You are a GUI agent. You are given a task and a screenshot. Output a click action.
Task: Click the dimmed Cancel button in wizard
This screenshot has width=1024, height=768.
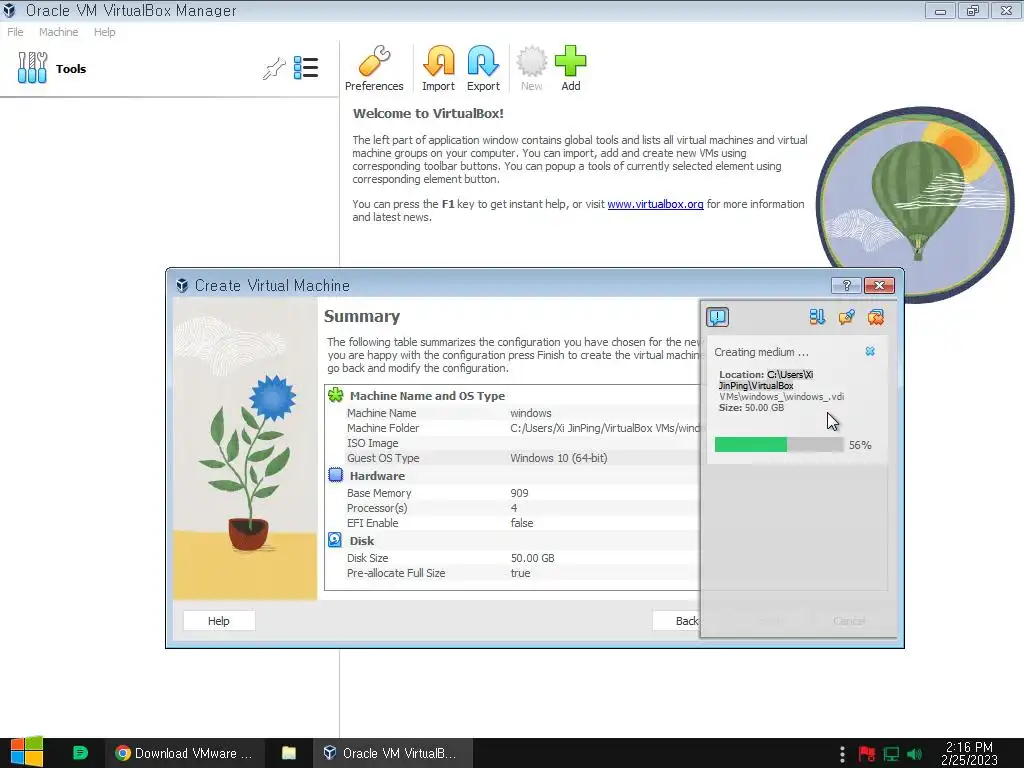849,620
